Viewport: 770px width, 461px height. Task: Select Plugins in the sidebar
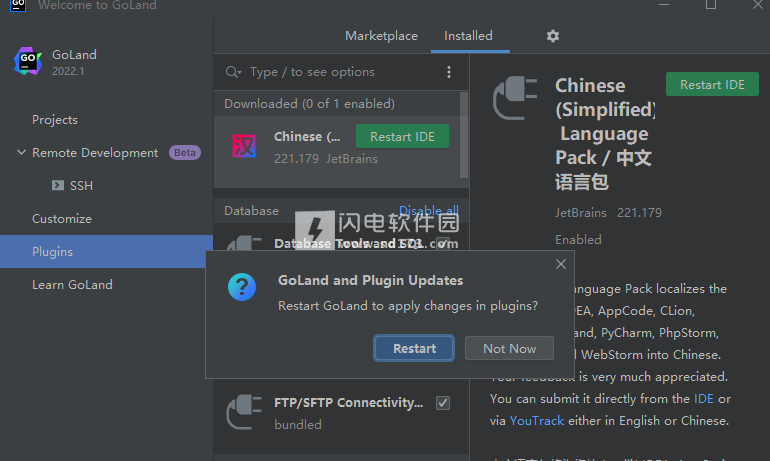coord(107,251)
